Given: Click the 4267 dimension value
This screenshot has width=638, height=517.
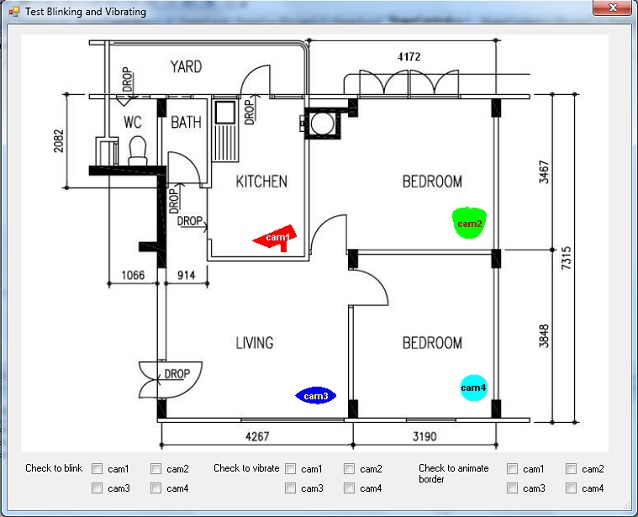Looking at the screenshot, I should tap(257, 436).
